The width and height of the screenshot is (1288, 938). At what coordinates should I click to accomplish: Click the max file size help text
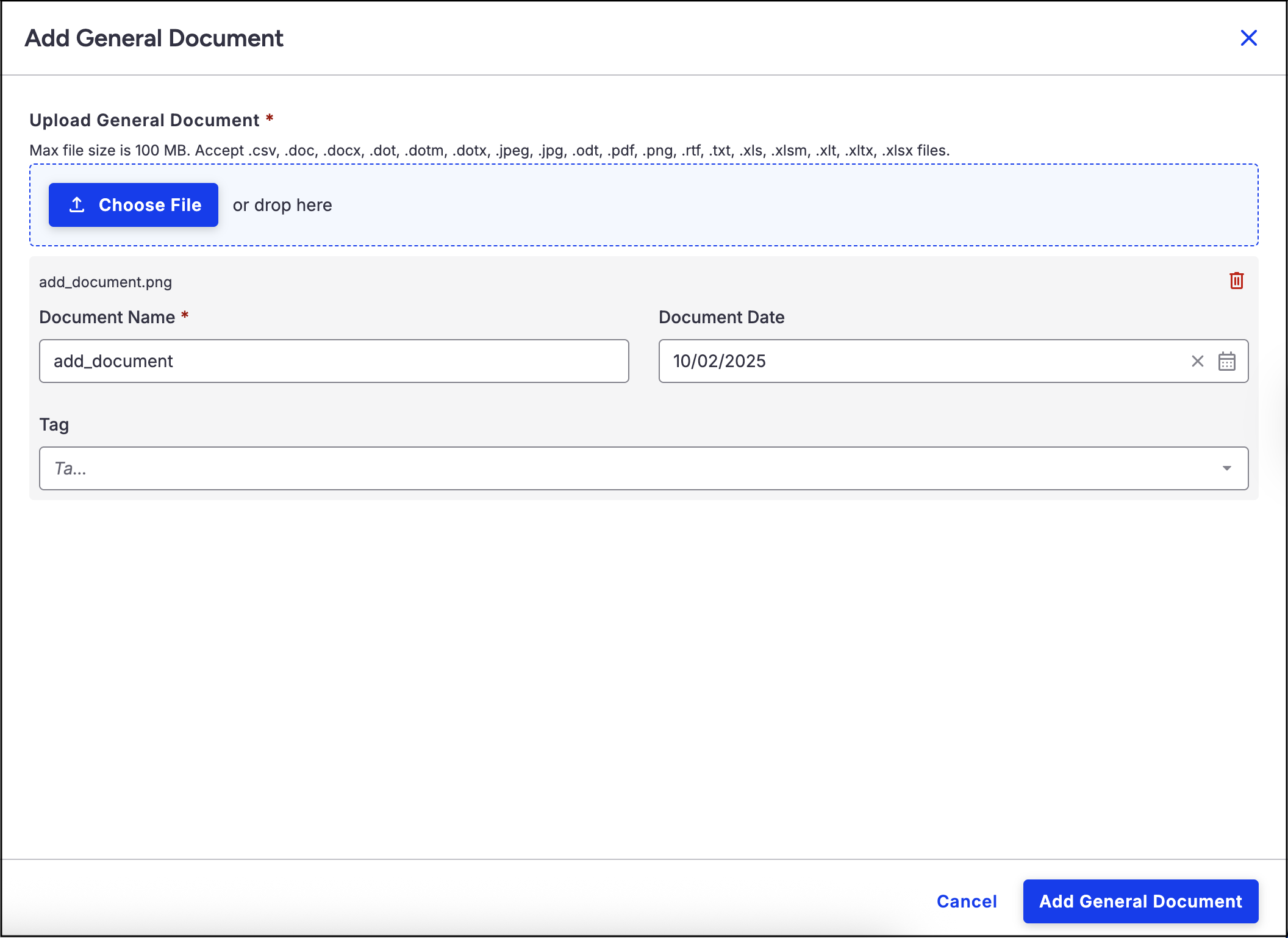coord(489,150)
